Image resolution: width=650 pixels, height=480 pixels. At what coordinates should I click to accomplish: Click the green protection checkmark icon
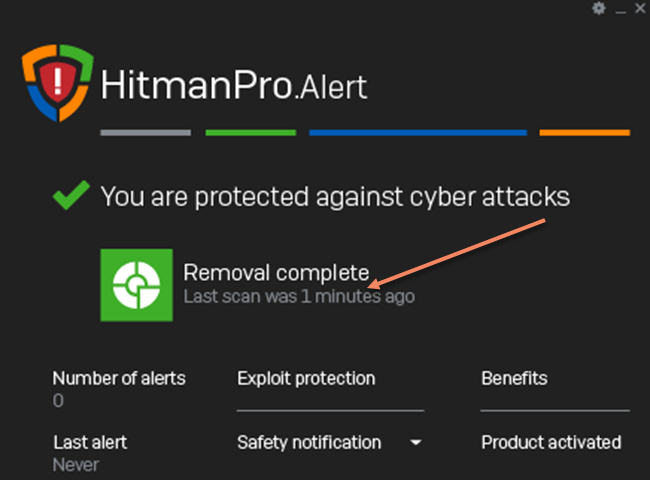71,195
